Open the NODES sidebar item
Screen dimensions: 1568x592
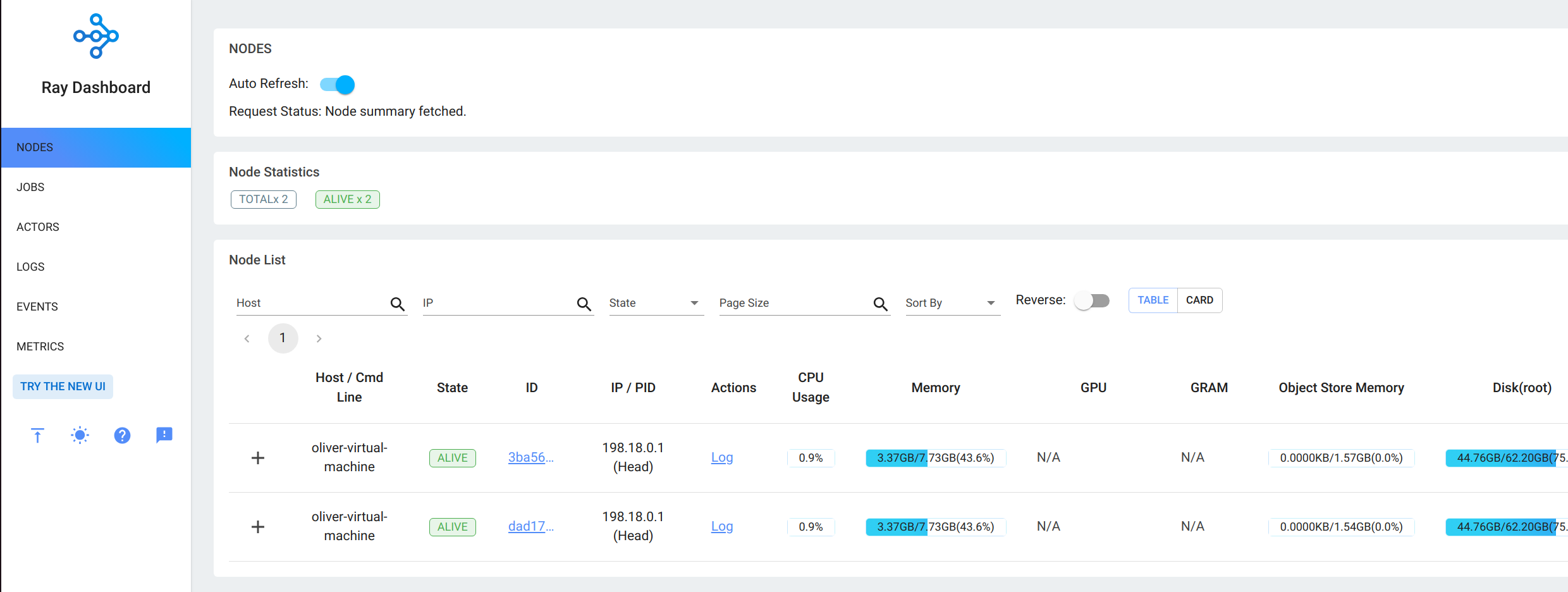96,147
